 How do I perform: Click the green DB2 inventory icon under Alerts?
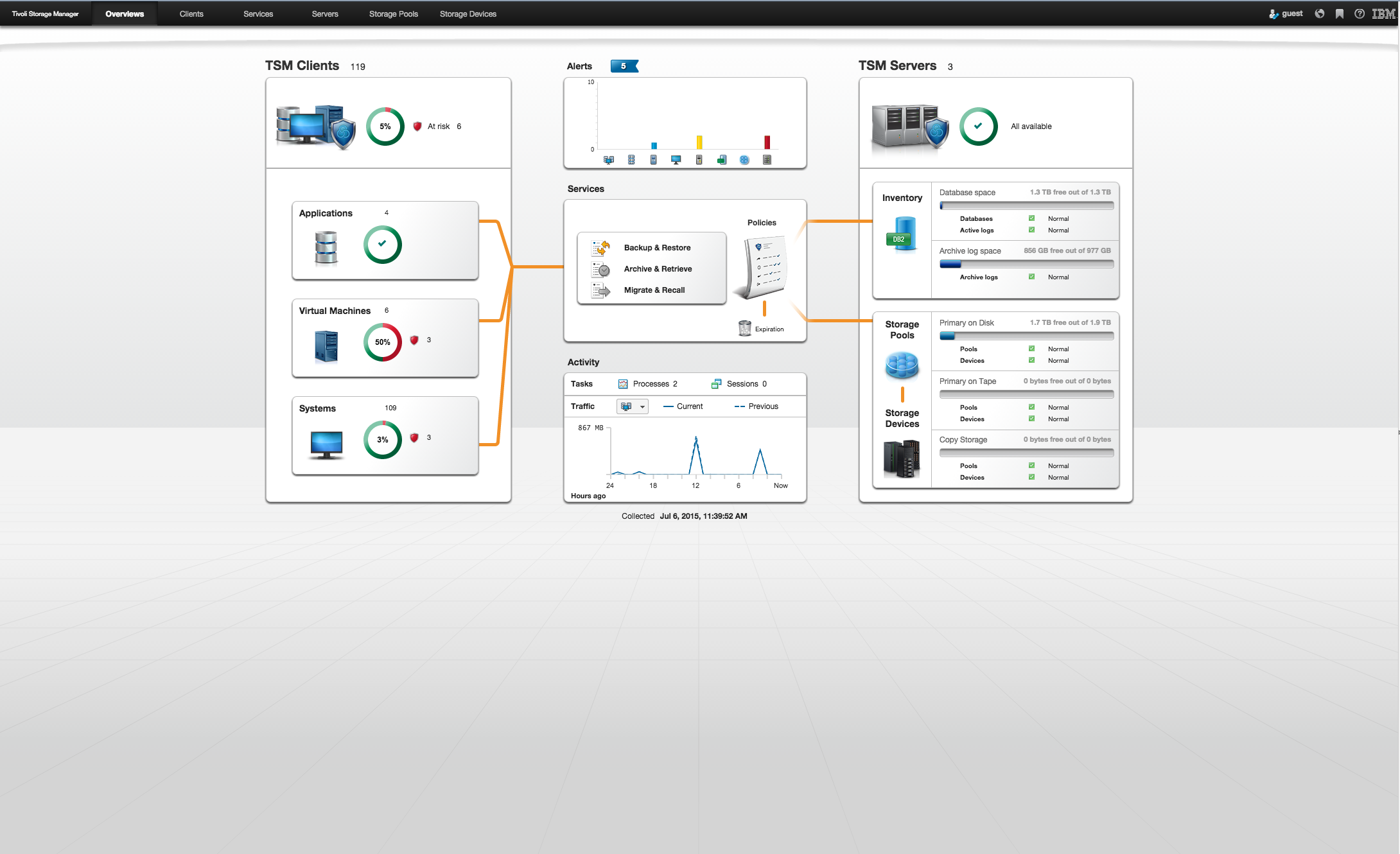coord(722,160)
